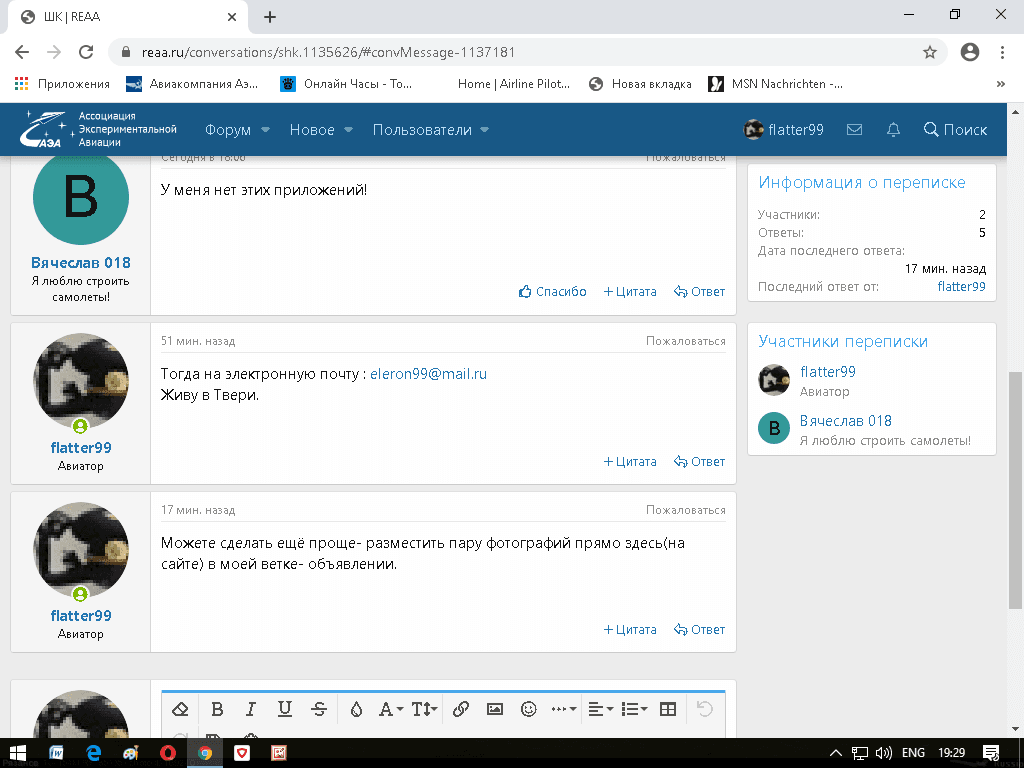Insert a table using table icon
The height and width of the screenshot is (768, 1024).
pyautogui.click(x=668, y=709)
